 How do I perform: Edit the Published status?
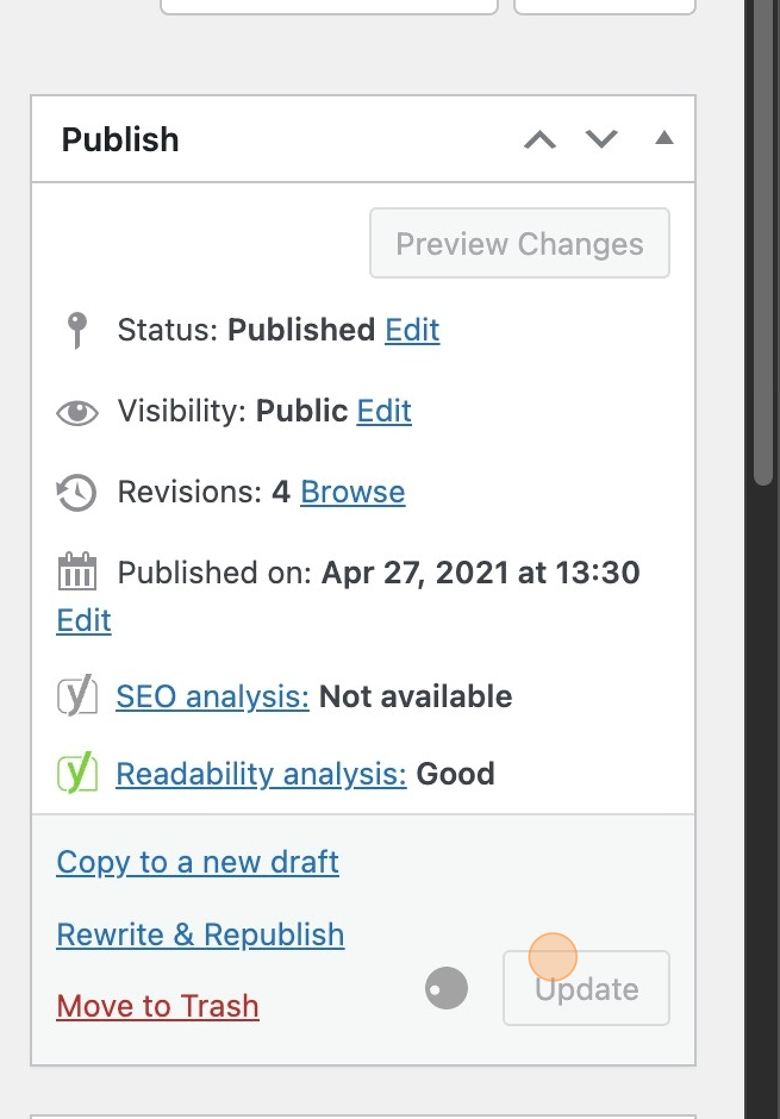tap(412, 330)
